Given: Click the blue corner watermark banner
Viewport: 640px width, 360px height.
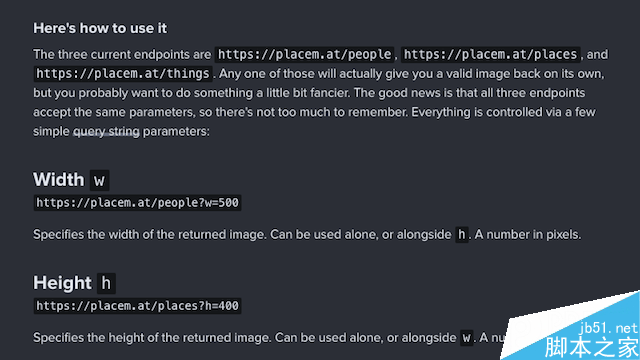Looking at the screenshot, I should pyautogui.click(x=571, y=327).
